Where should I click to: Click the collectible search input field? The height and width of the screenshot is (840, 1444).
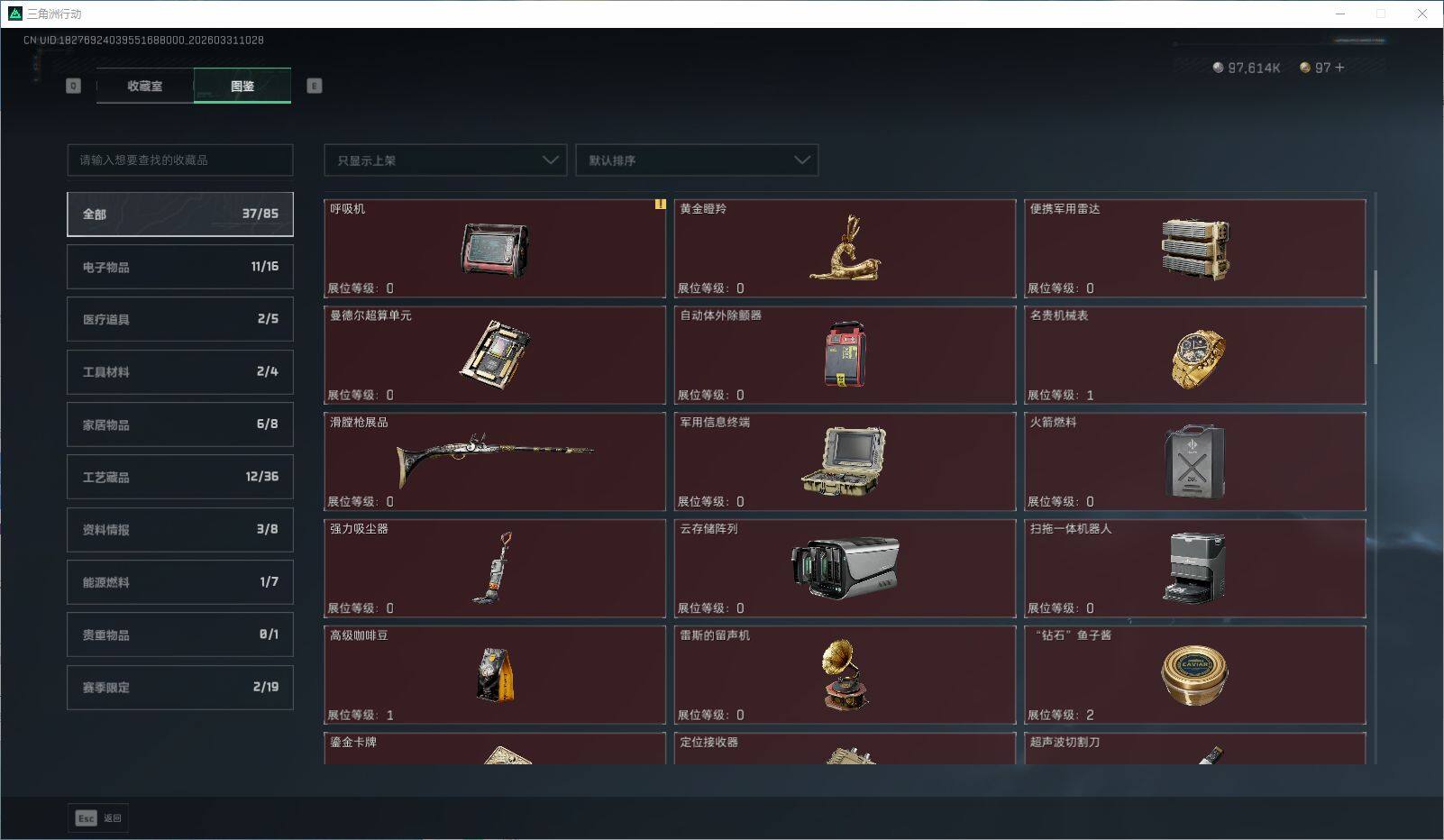[179, 160]
